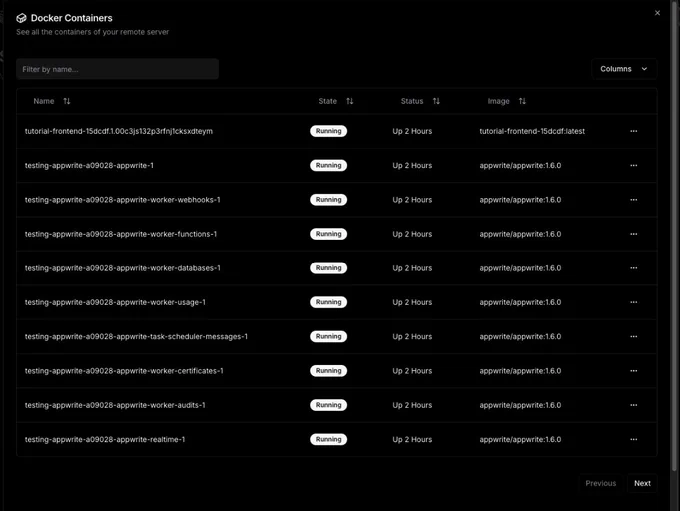Sort table by Status column
Viewport: 680px width, 511px height.
(x=436, y=101)
